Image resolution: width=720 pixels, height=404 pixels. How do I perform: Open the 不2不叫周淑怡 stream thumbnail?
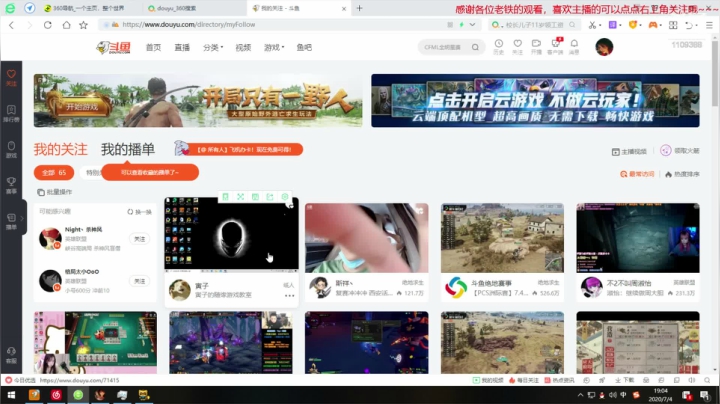point(638,238)
